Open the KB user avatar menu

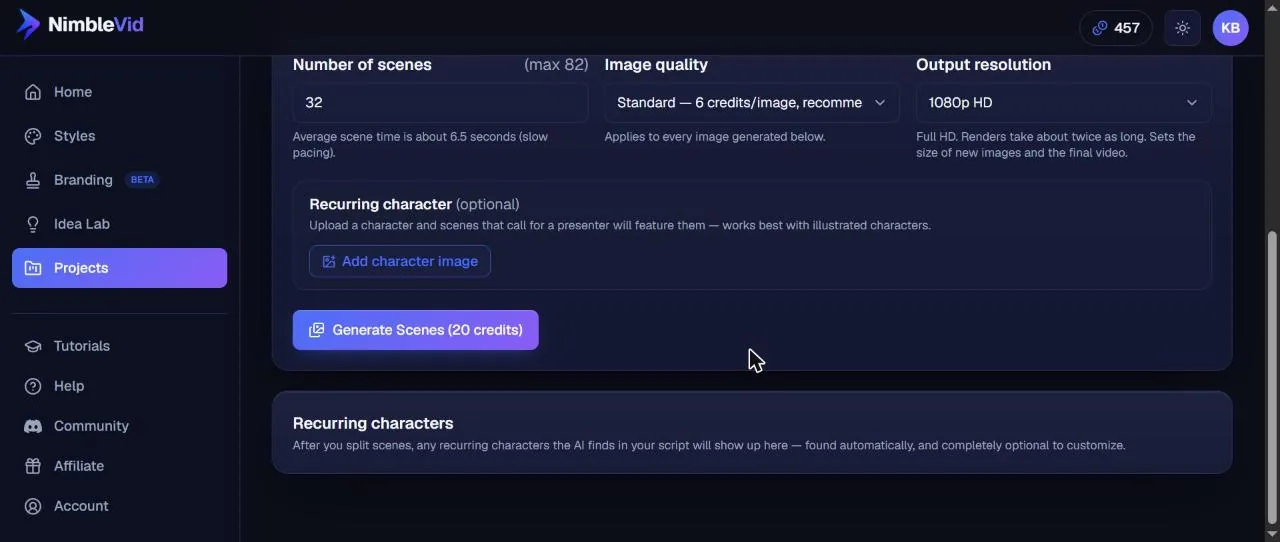pyautogui.click(x=1230, y=28)
